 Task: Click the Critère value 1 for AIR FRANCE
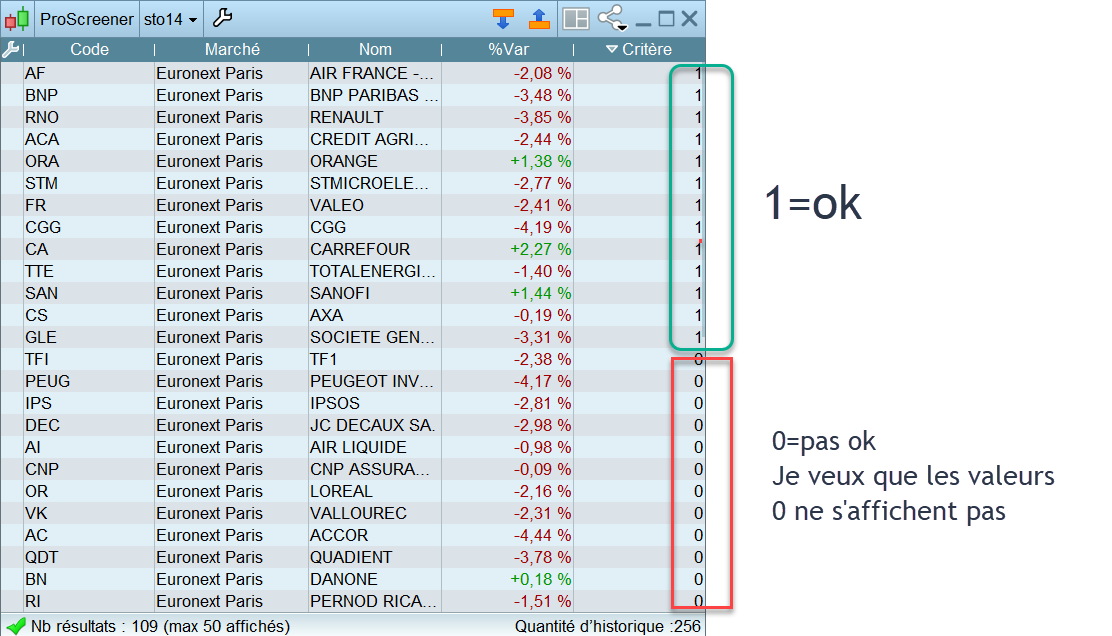[x=698, y=74]
